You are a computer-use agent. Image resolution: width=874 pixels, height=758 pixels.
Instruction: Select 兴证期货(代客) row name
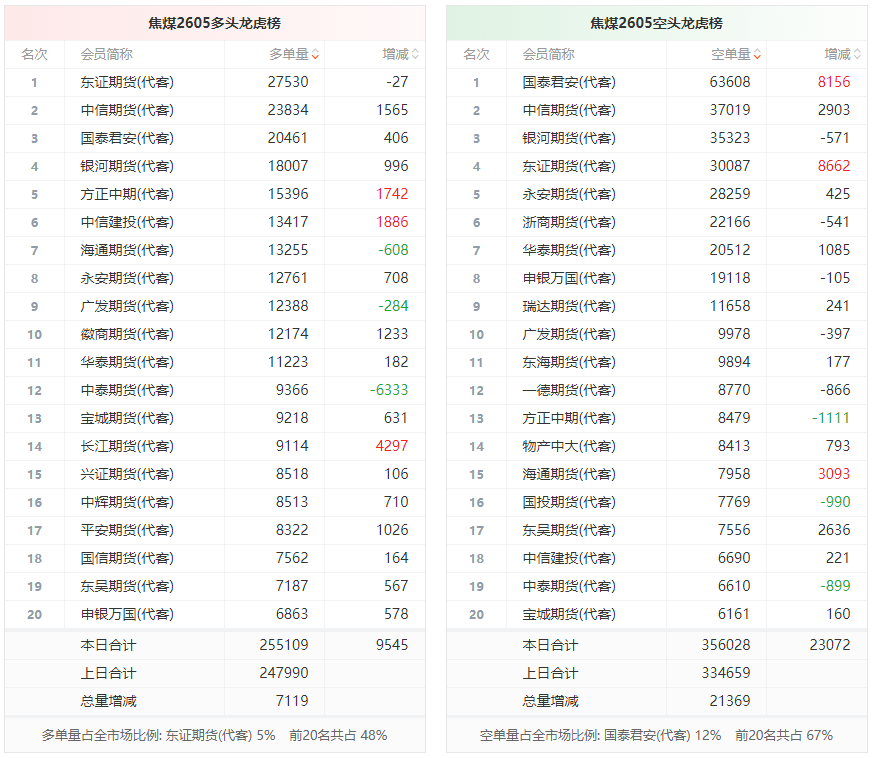pos(127,474)
